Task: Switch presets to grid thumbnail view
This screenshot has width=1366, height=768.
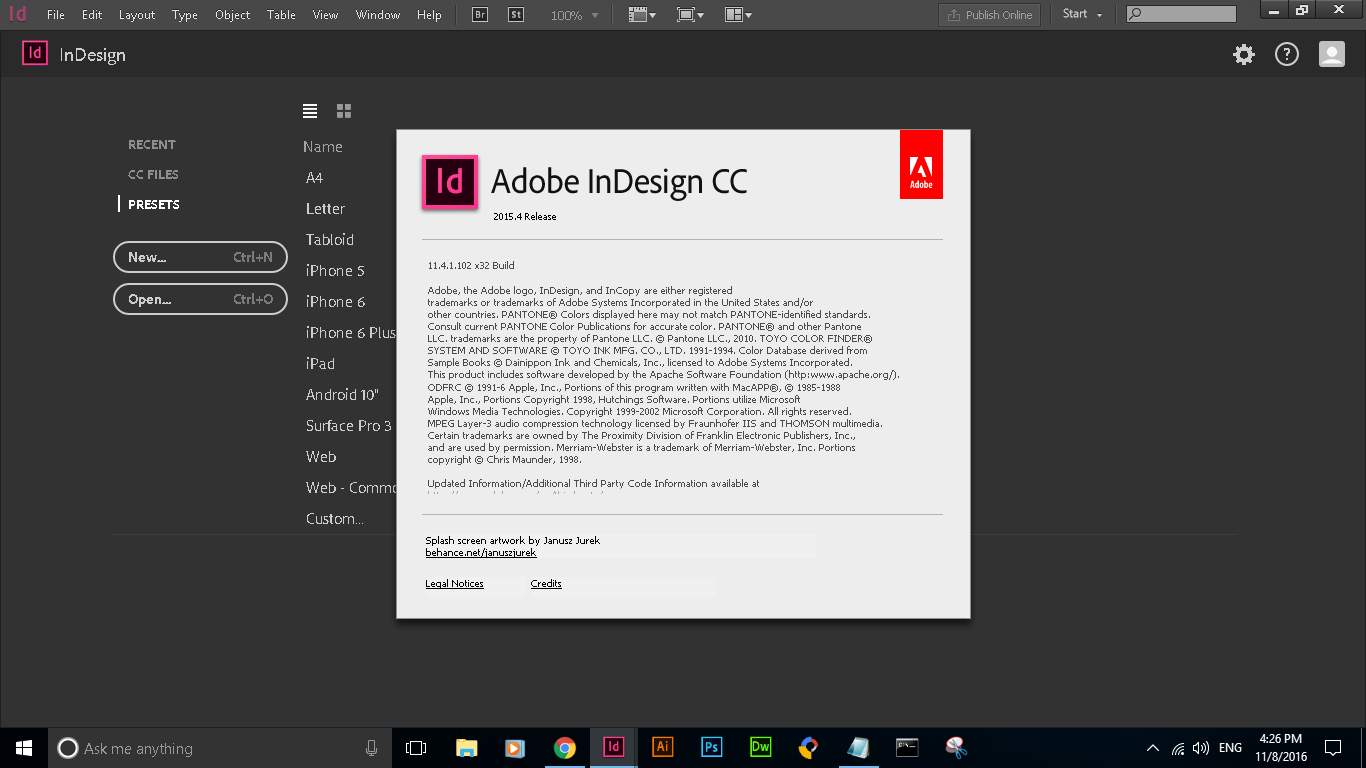Action: pyautogui.click(x=344, y=111)
